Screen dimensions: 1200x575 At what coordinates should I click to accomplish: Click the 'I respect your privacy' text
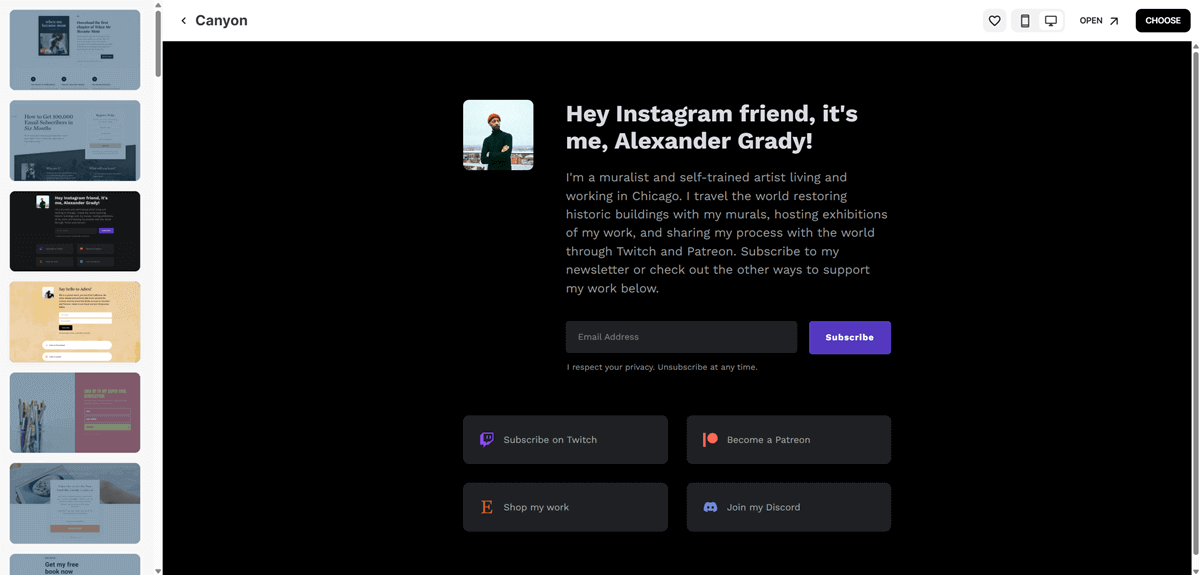click(x=662, y=367)
